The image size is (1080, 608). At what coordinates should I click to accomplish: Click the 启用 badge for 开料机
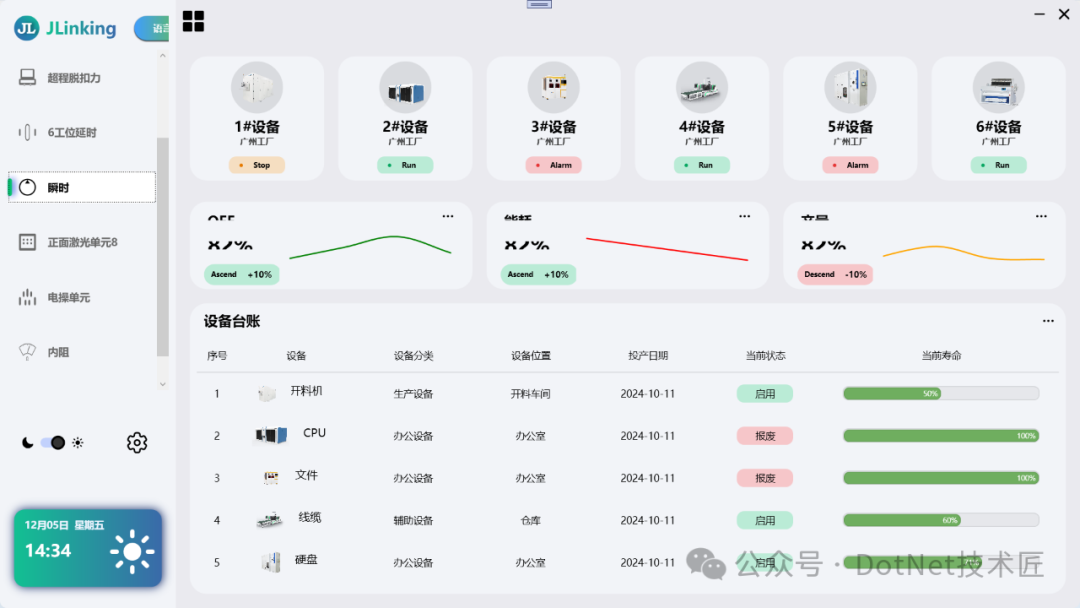pyautogui.click(x=764, y=393)
